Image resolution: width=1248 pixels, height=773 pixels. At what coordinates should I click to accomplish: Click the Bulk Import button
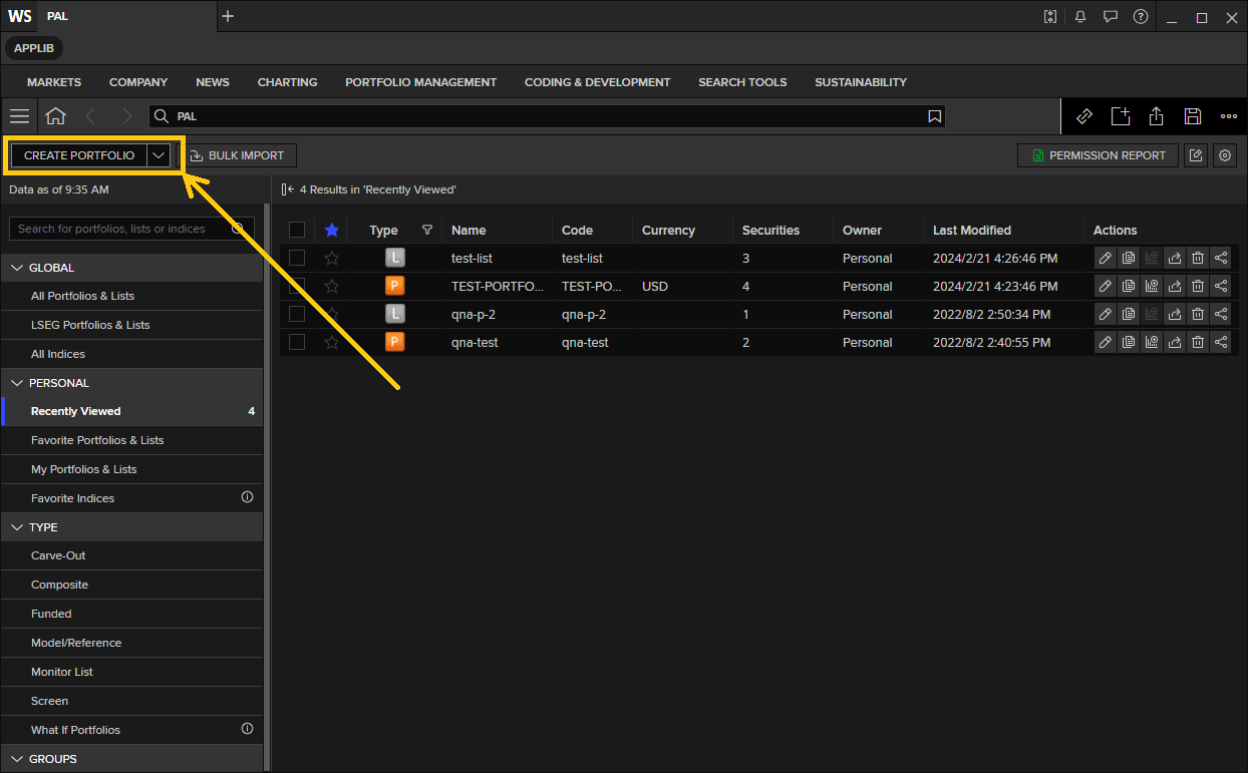pos(238,155)
